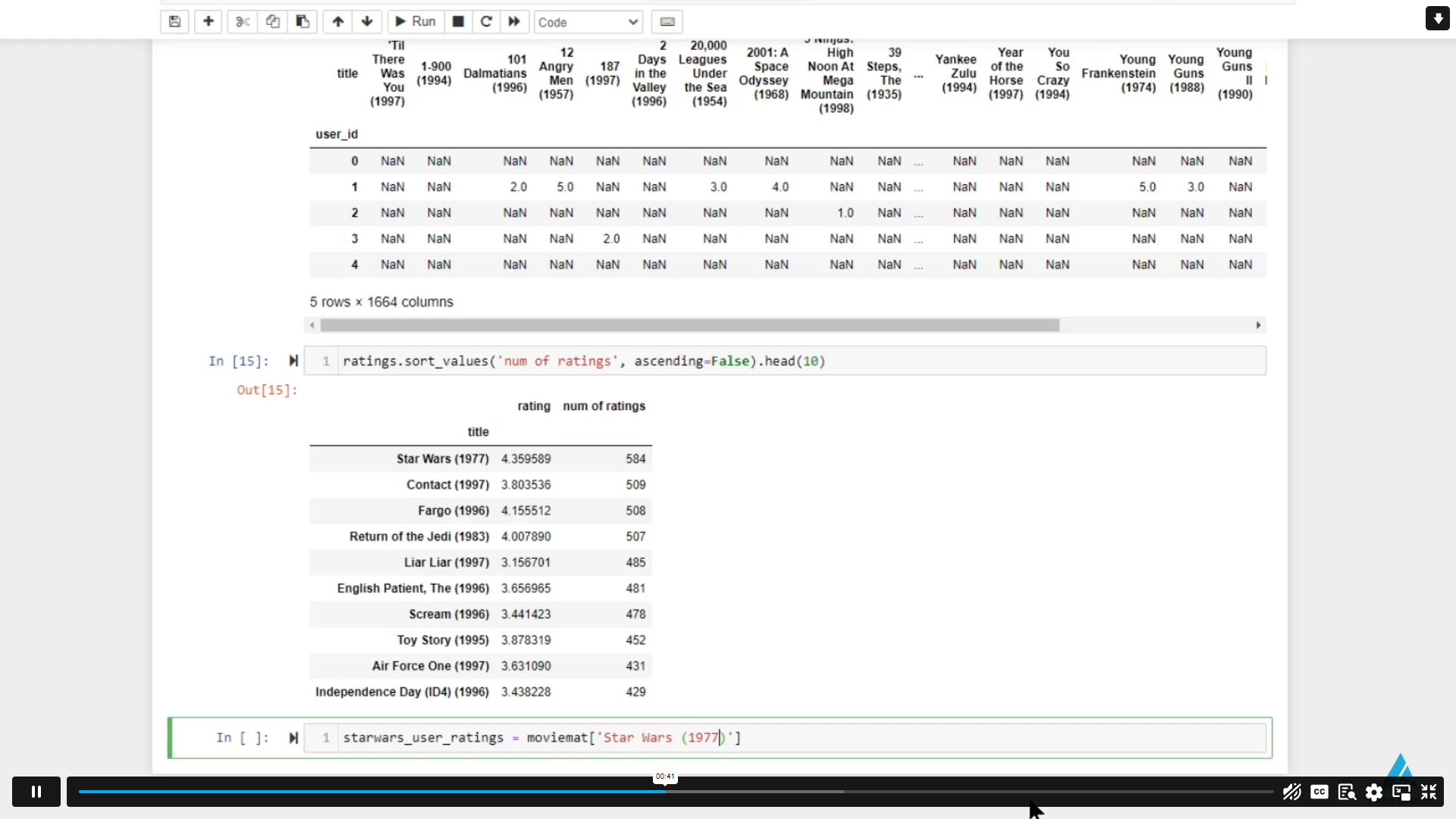Insert a new cell below
This screenshot has height=819, width=1456.
[209, 22]
